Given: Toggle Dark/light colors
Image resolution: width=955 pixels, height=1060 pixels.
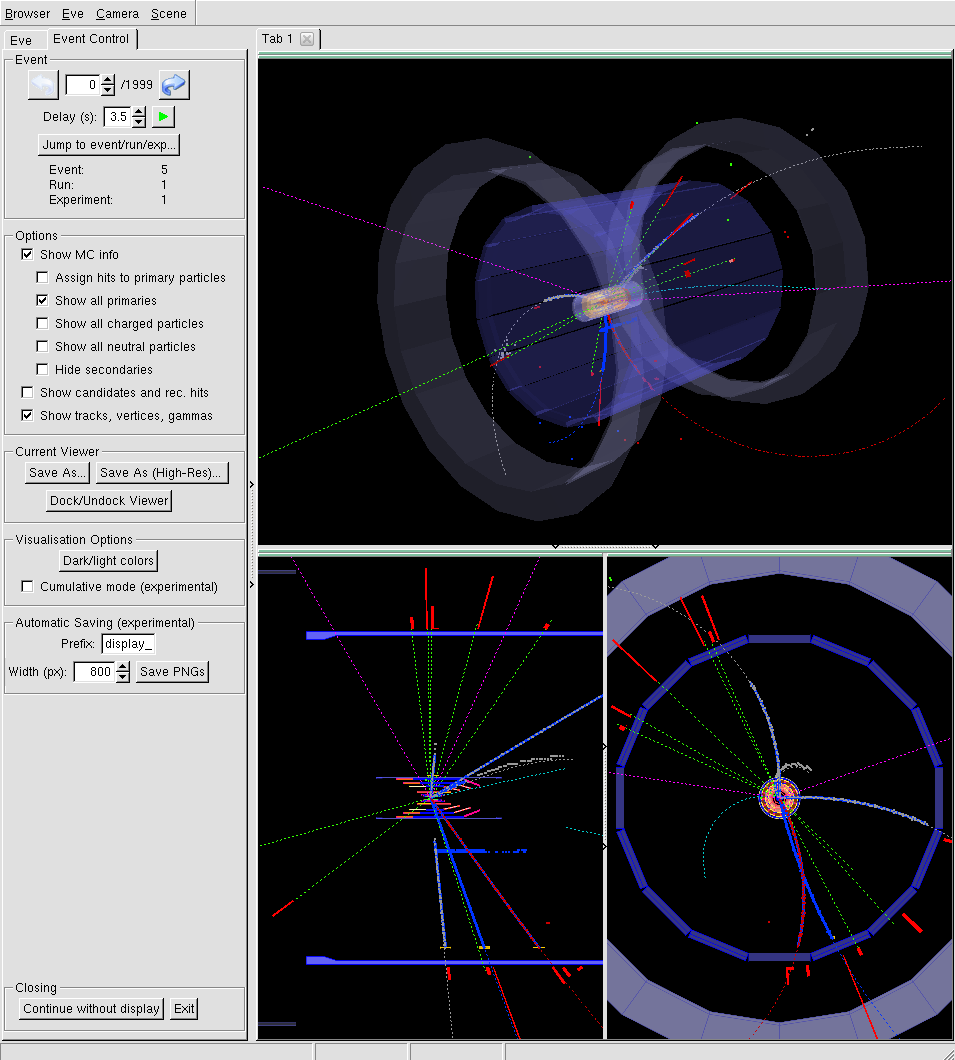Looking at the screenshot, I should click(x=109, y=561).
